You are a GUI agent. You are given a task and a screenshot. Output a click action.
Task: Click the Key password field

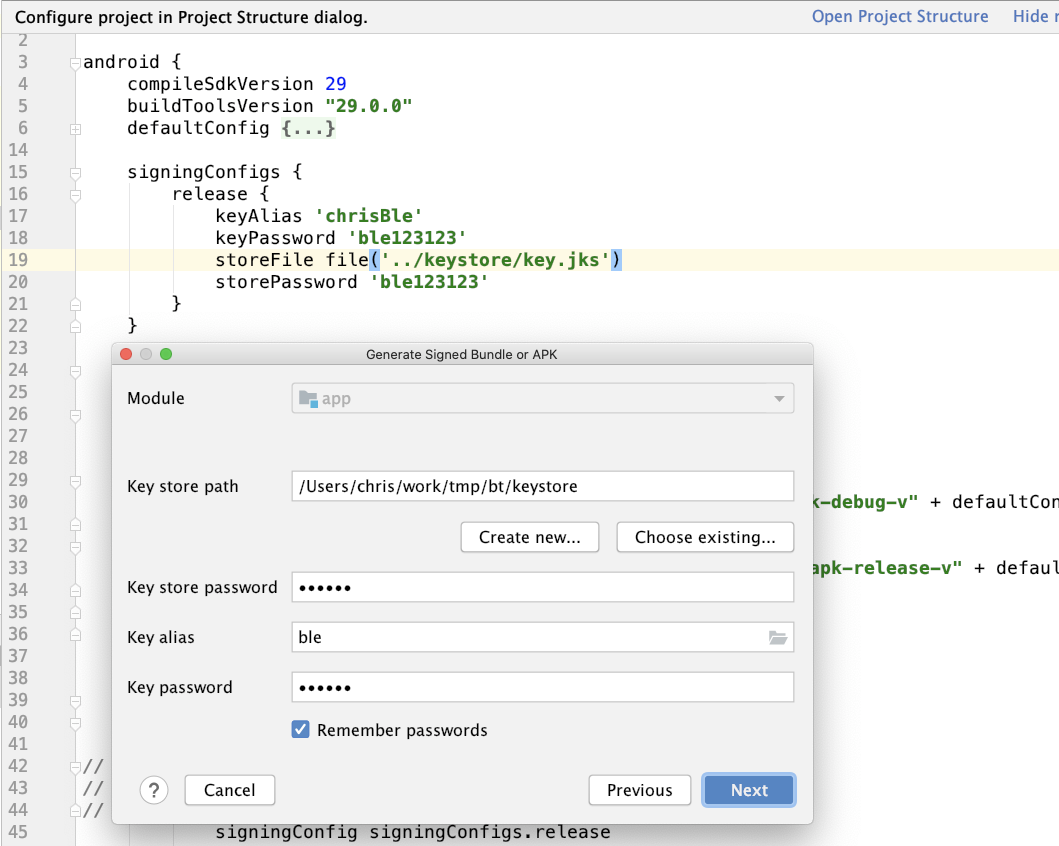pyautogui.click(x=542, y=687)
